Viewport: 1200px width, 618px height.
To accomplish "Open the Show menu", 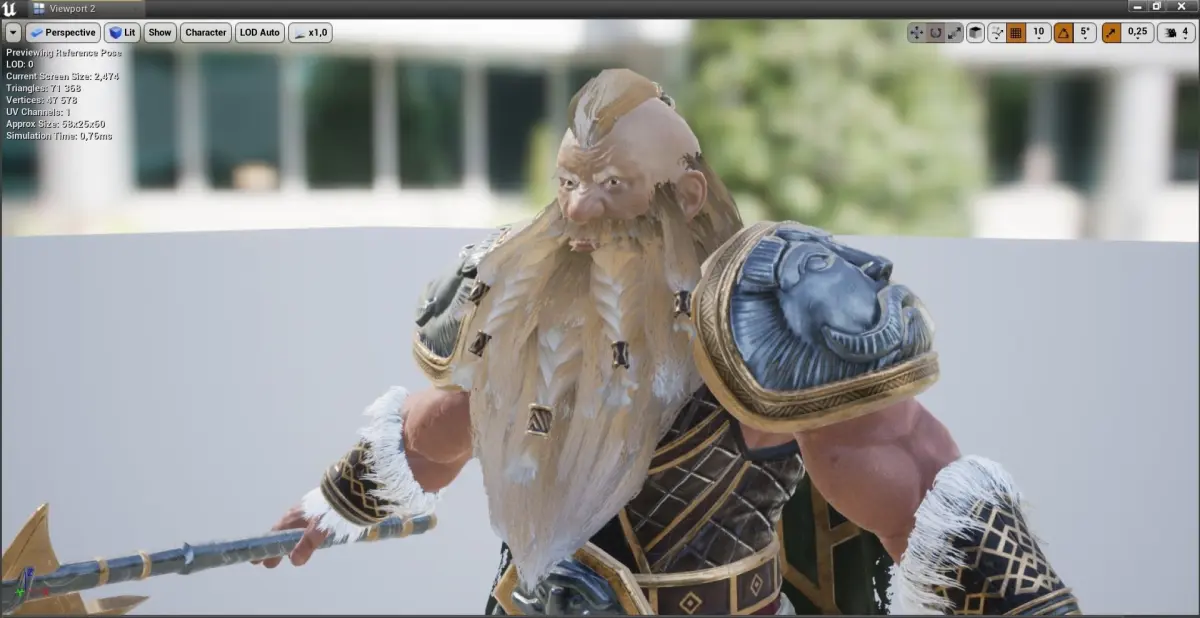I will point(160,33).
